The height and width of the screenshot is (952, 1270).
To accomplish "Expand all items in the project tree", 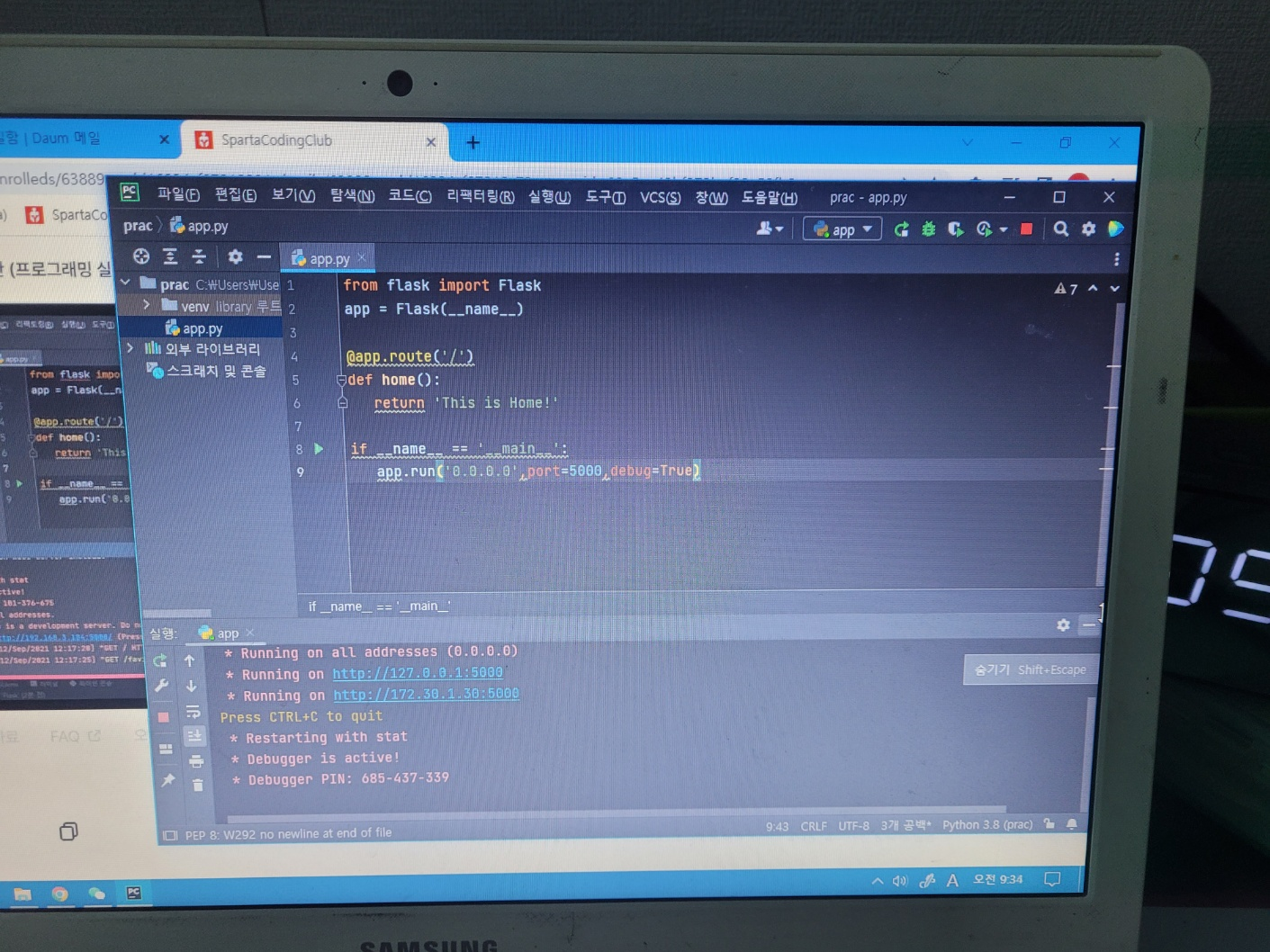I will 170,256.
